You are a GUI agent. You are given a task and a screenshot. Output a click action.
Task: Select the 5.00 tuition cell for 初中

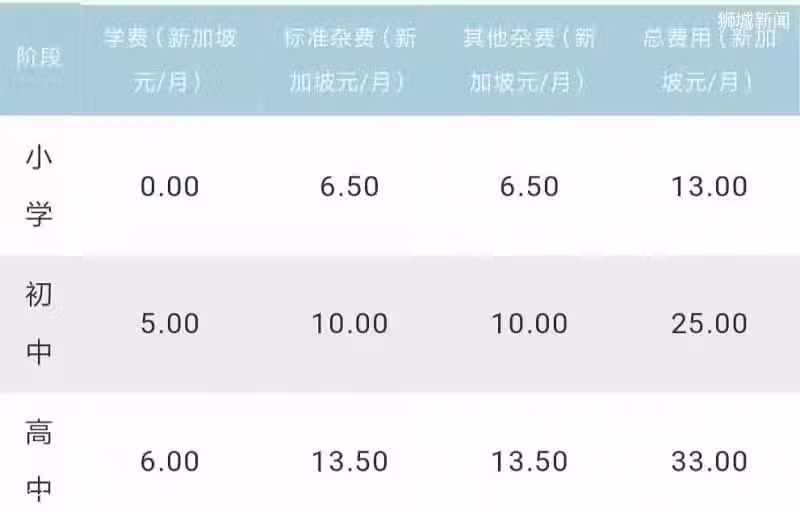click(170, 323)
